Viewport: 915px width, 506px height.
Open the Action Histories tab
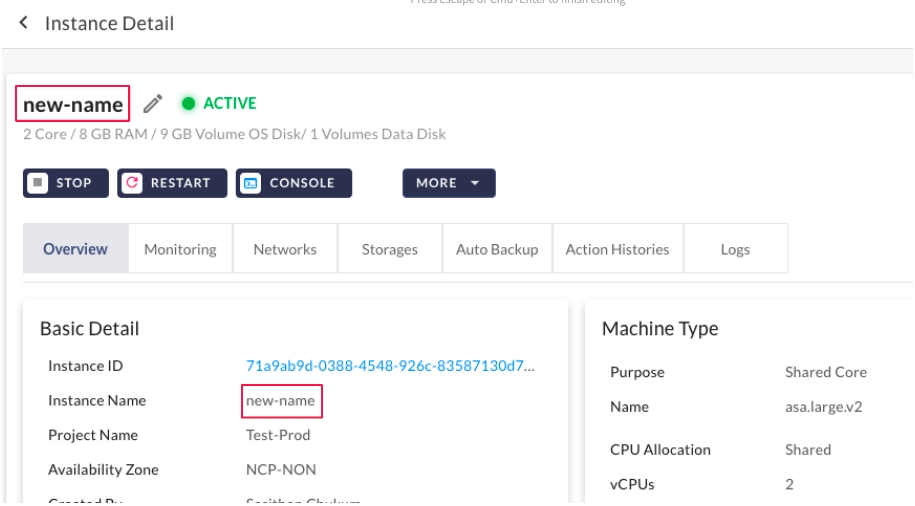coord(617,249)
